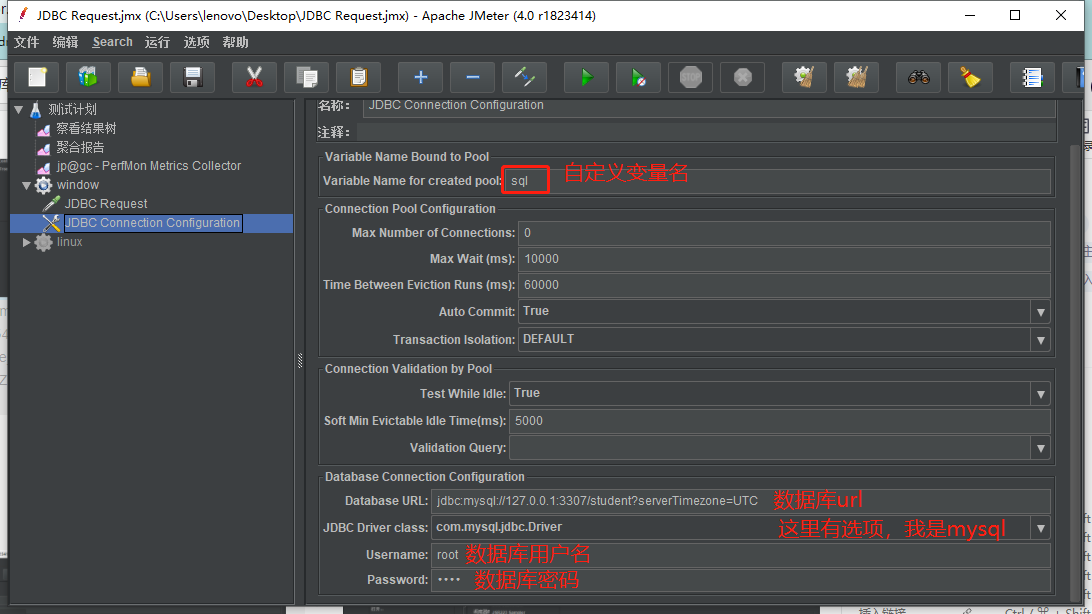This screenshot has width=1092, height=614.
Task: Minimize the JMeter window
Action: [x=969, y=15]
